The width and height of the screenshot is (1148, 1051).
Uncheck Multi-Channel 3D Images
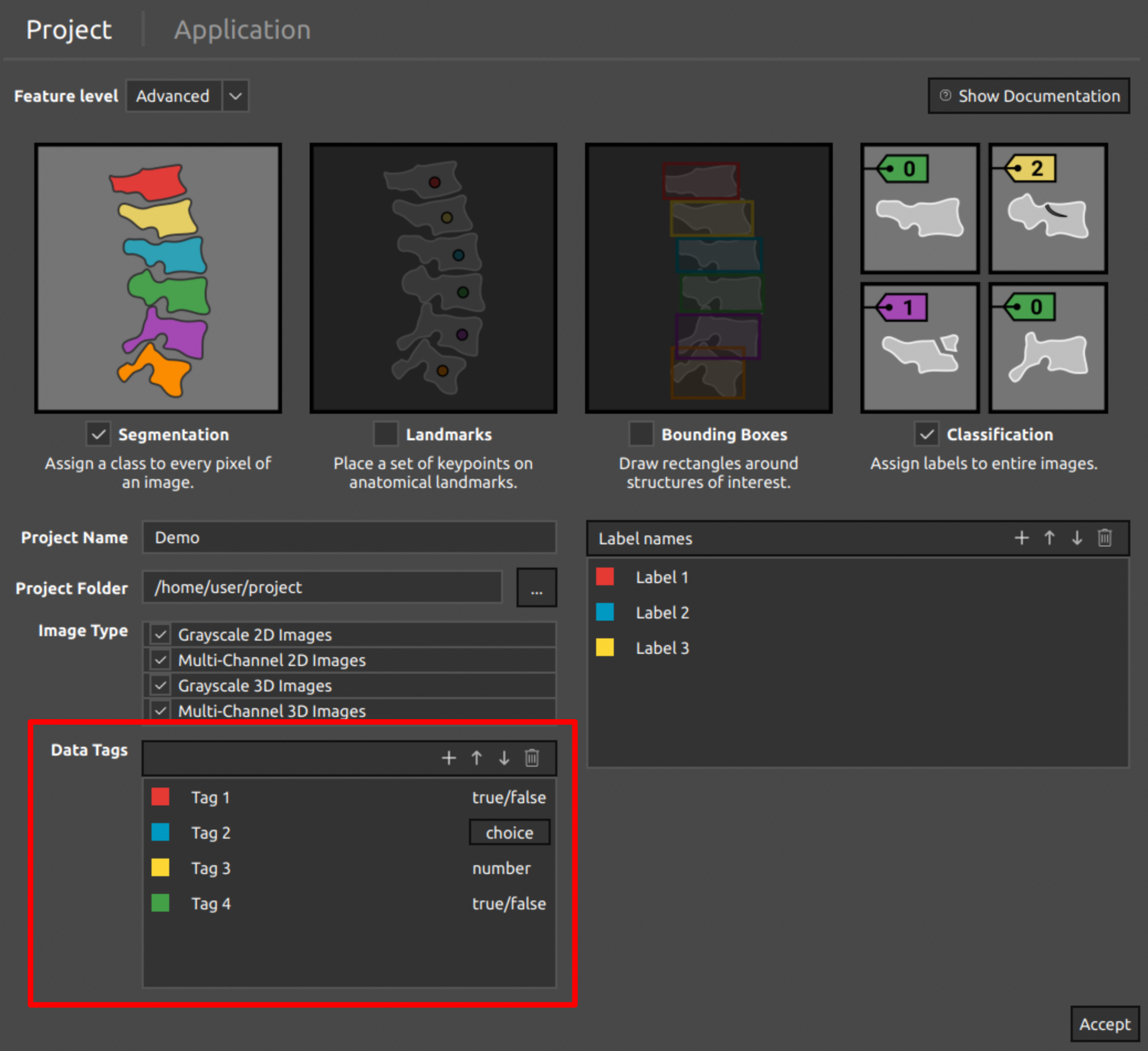coord(160,710)
